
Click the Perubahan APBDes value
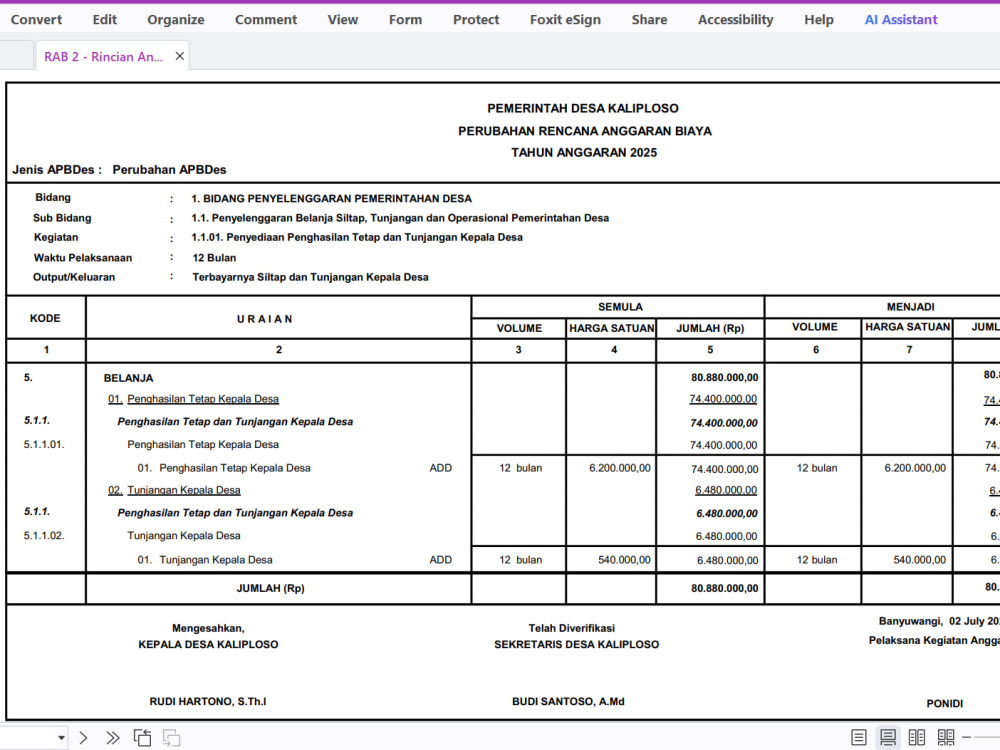(169, 170)
